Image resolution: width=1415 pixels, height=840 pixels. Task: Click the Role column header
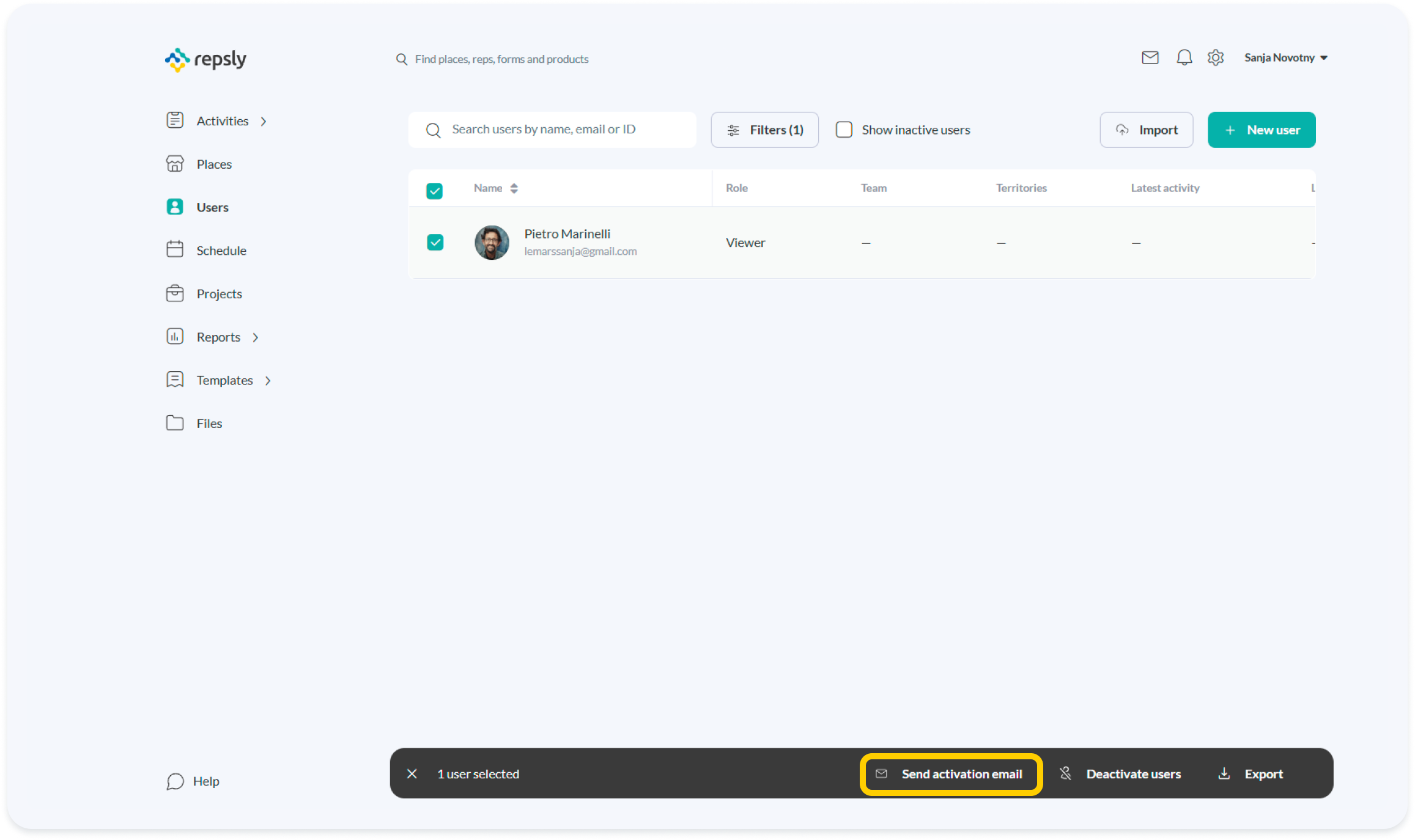[736, 188]
